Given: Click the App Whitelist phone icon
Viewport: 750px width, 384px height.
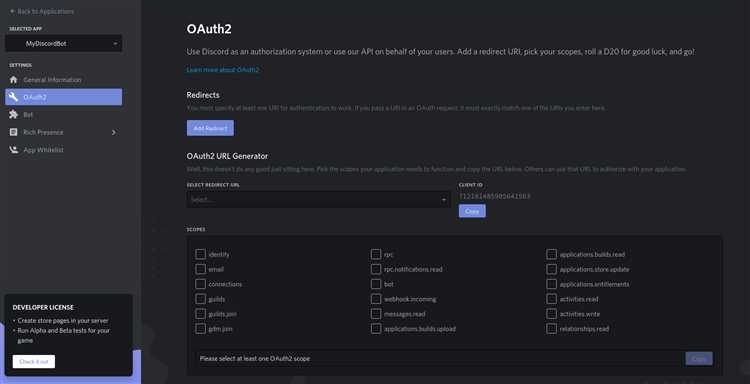Looking at the screenshot, I should click(x=13, y=150).
